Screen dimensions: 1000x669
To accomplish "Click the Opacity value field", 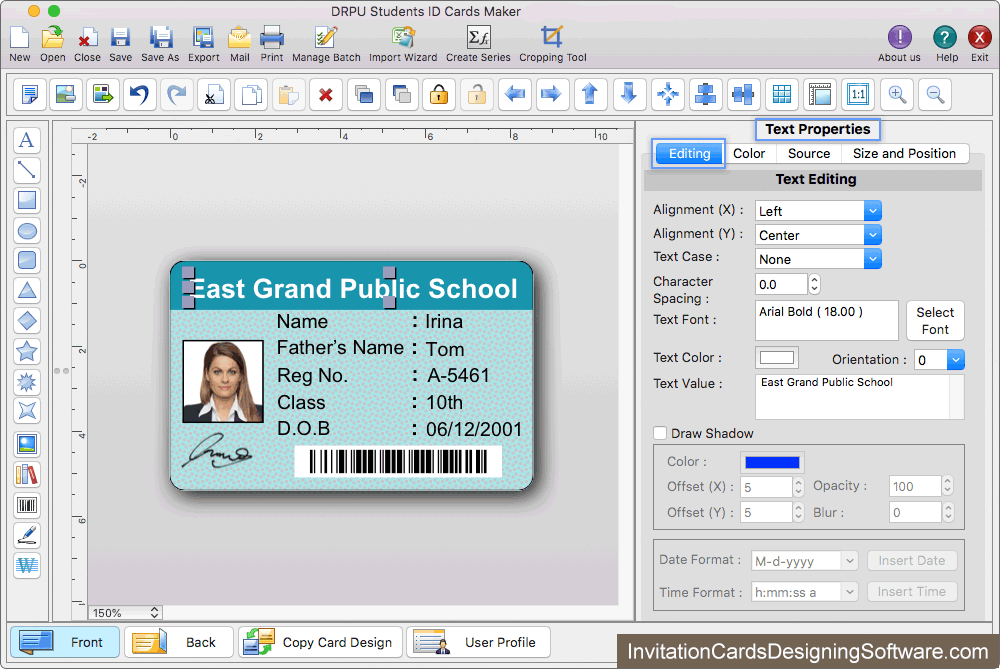I will (x=915, y=487).
